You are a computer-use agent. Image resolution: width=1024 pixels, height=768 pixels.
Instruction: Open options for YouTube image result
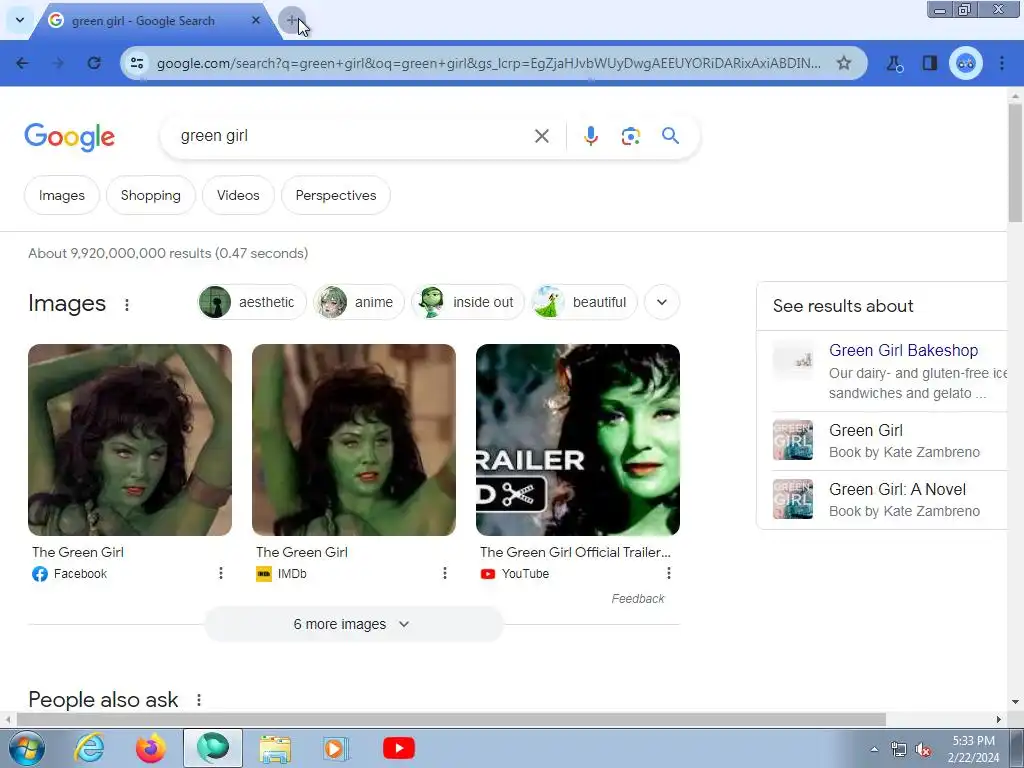(x=668, y=573)
